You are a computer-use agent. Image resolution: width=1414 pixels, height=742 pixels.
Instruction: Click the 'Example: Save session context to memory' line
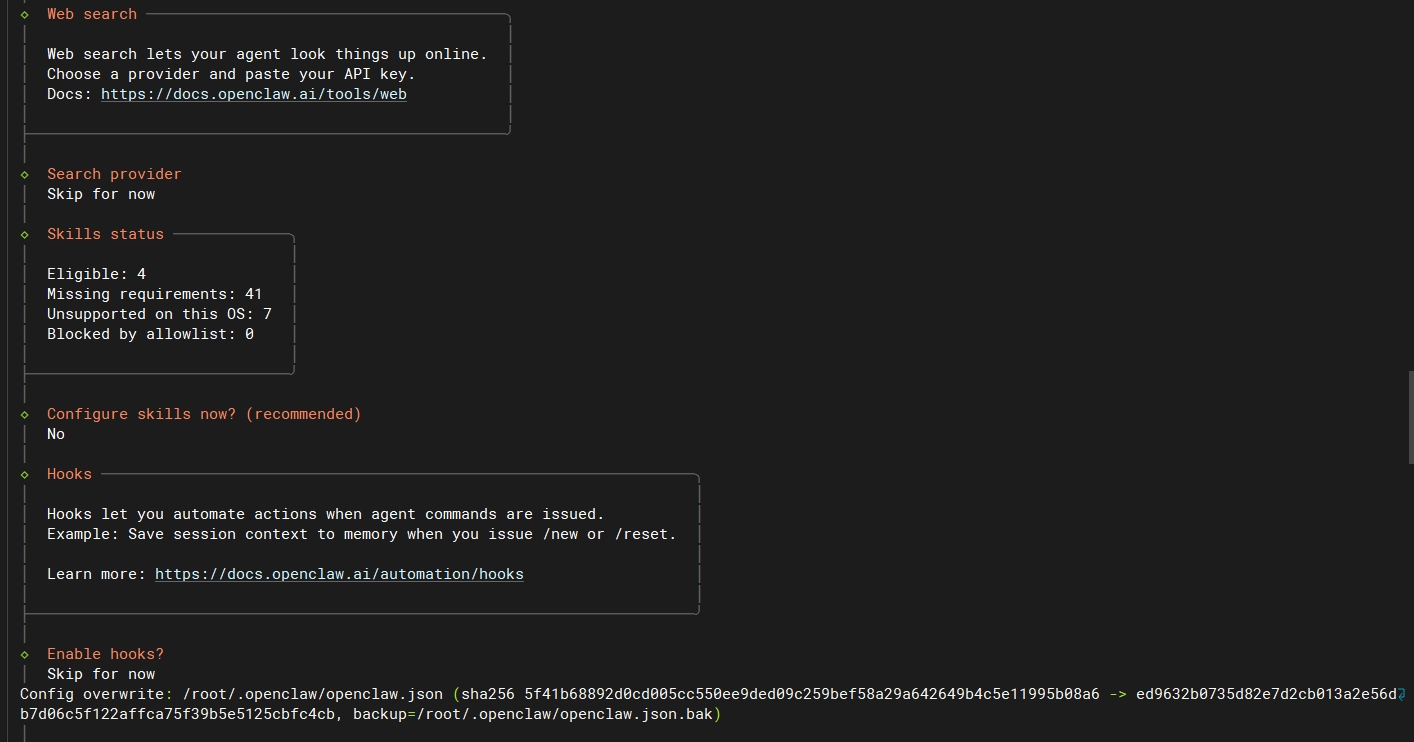pyautogui.click(x=362, y=534)
